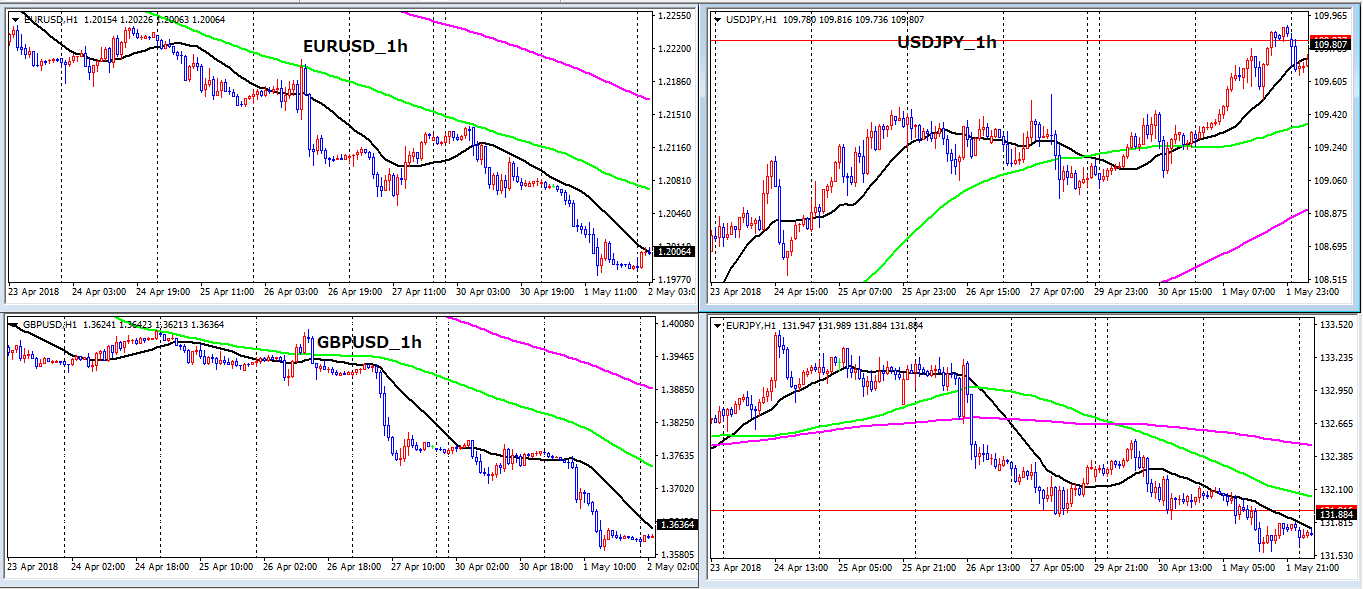Select the GBPUSD_1h text label
This screenshot has height=589, width=1363.
click(x=369, y=342)
